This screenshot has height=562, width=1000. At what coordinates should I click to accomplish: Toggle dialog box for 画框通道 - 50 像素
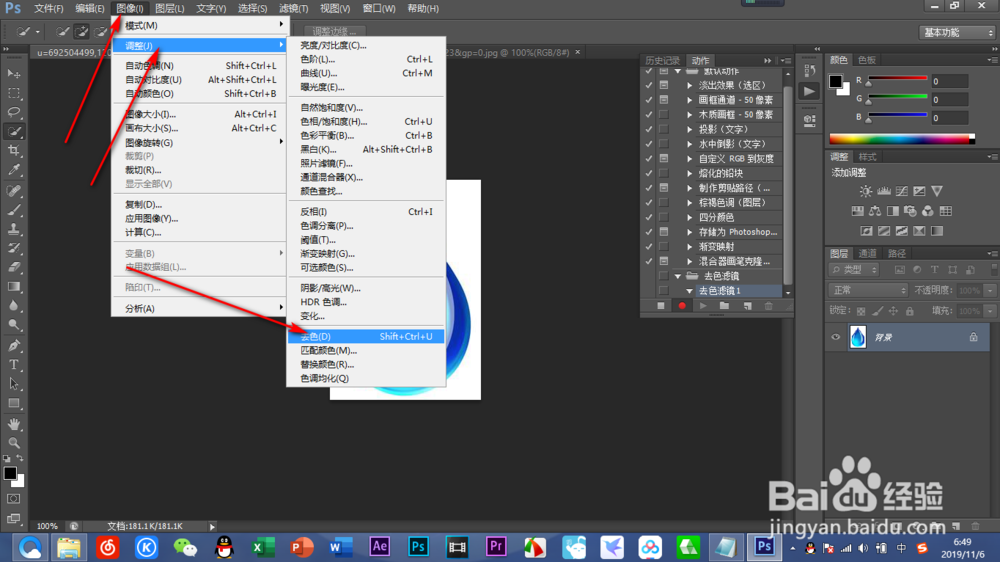coord(664,100)
